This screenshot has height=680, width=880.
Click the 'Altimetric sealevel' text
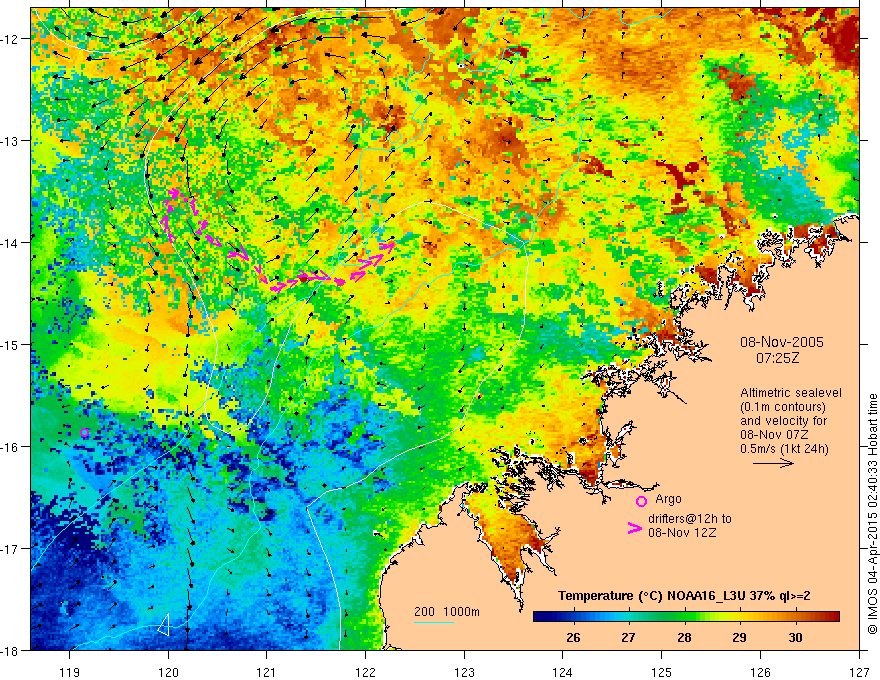pyautogui.click(x=791, y=393)
